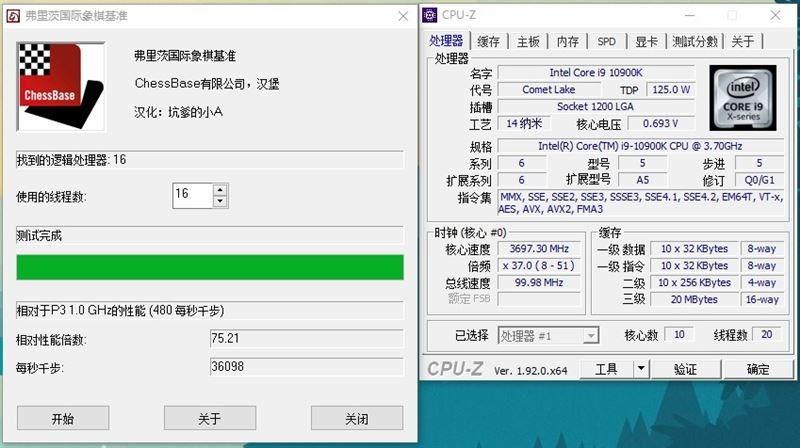Click the thread count input field showing 16
Viewport: 800px width, 448px height.
point(192,195)
